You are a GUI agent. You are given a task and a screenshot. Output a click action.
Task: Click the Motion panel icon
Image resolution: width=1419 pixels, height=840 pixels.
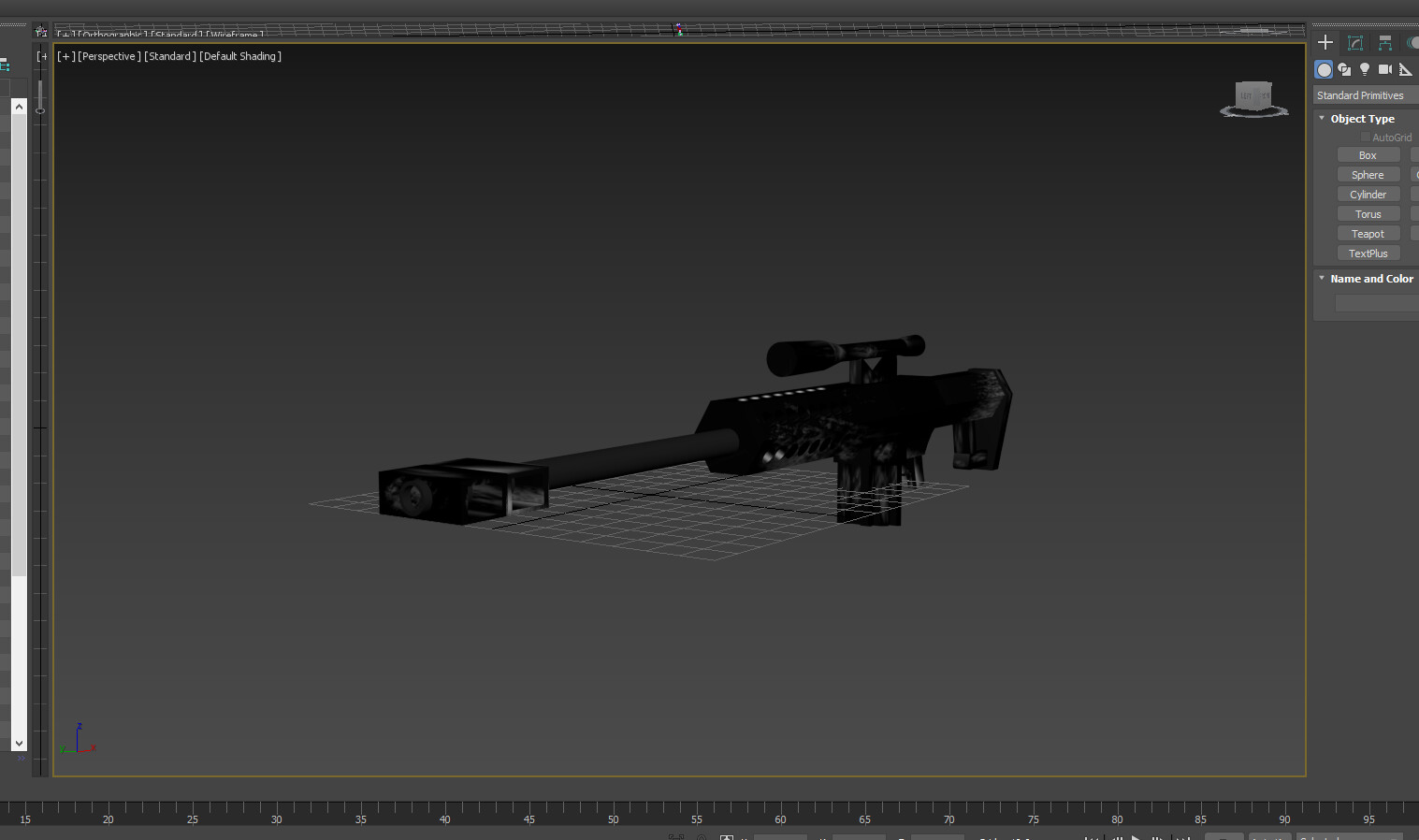point(1414,42)
